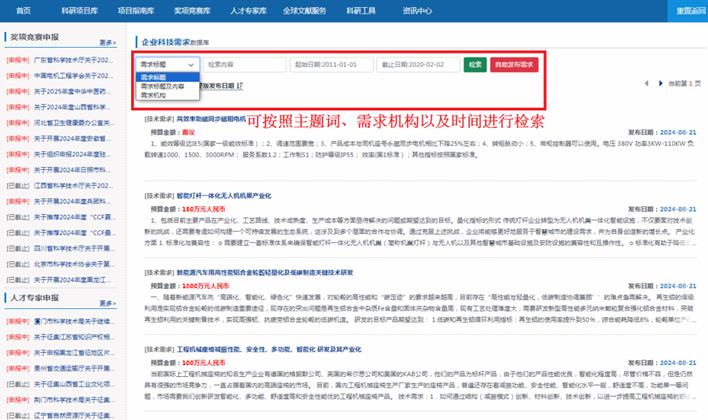Click the sort icon beside 发布日期
Image resolution: width=708 pixels, height=420 pixels.
[x=239, y=86]
